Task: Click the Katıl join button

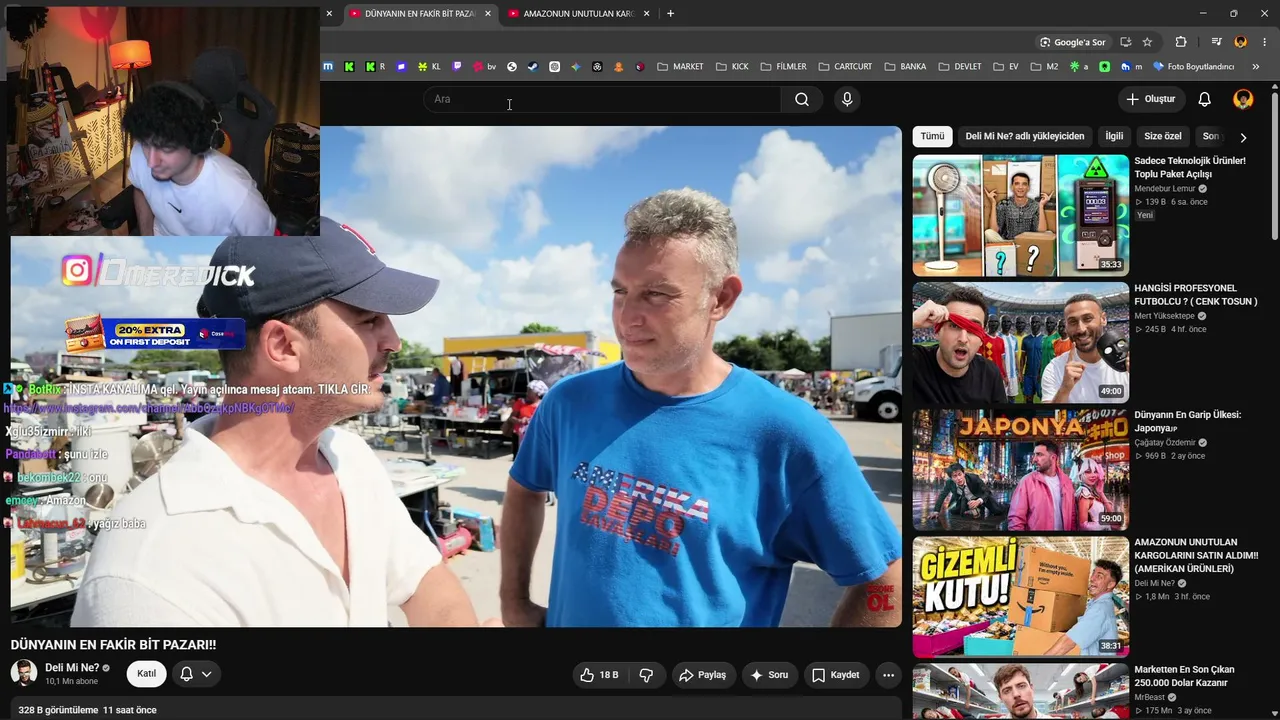Action: 147,674
